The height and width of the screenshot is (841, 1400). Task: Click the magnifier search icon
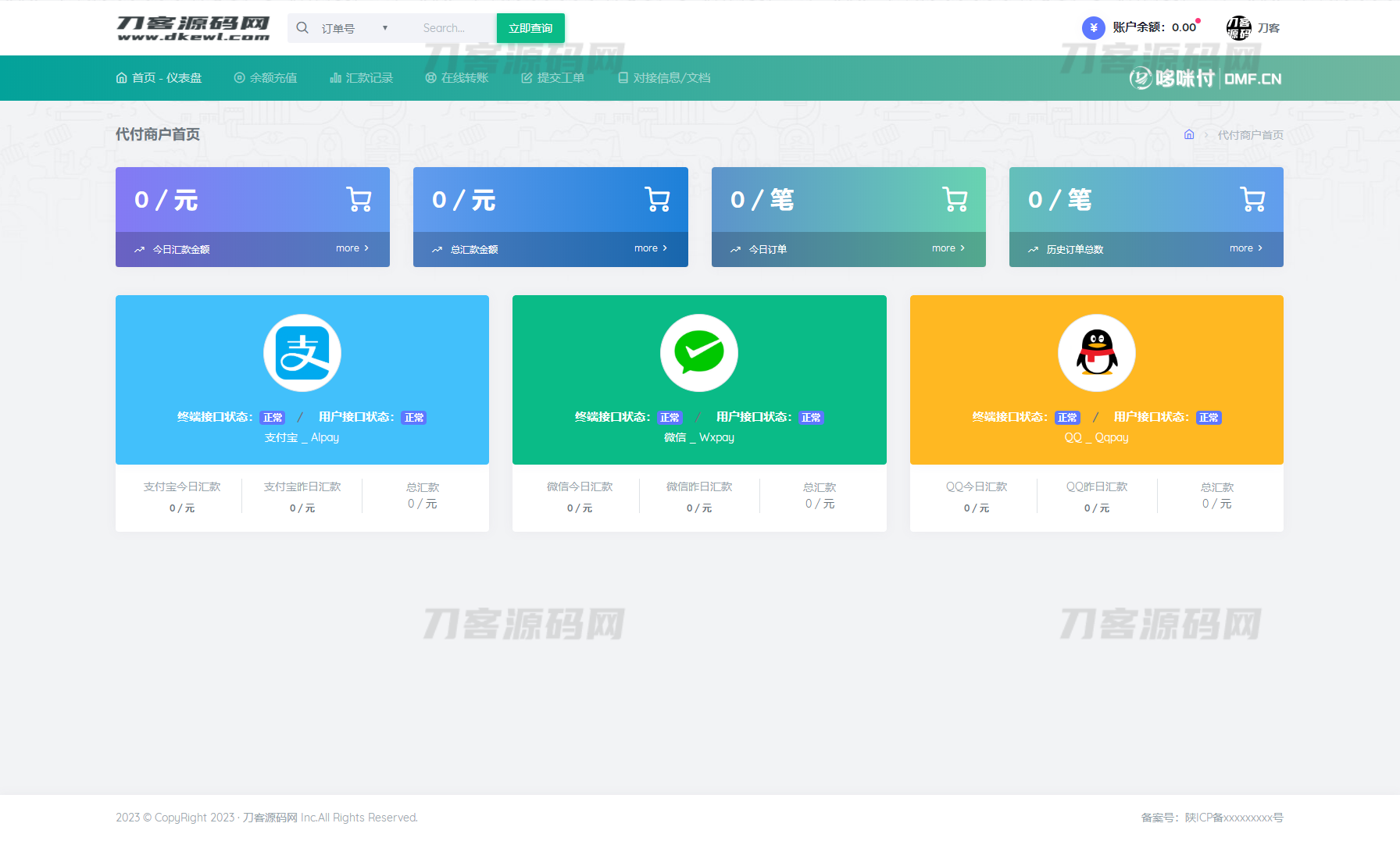coord(302,28)
